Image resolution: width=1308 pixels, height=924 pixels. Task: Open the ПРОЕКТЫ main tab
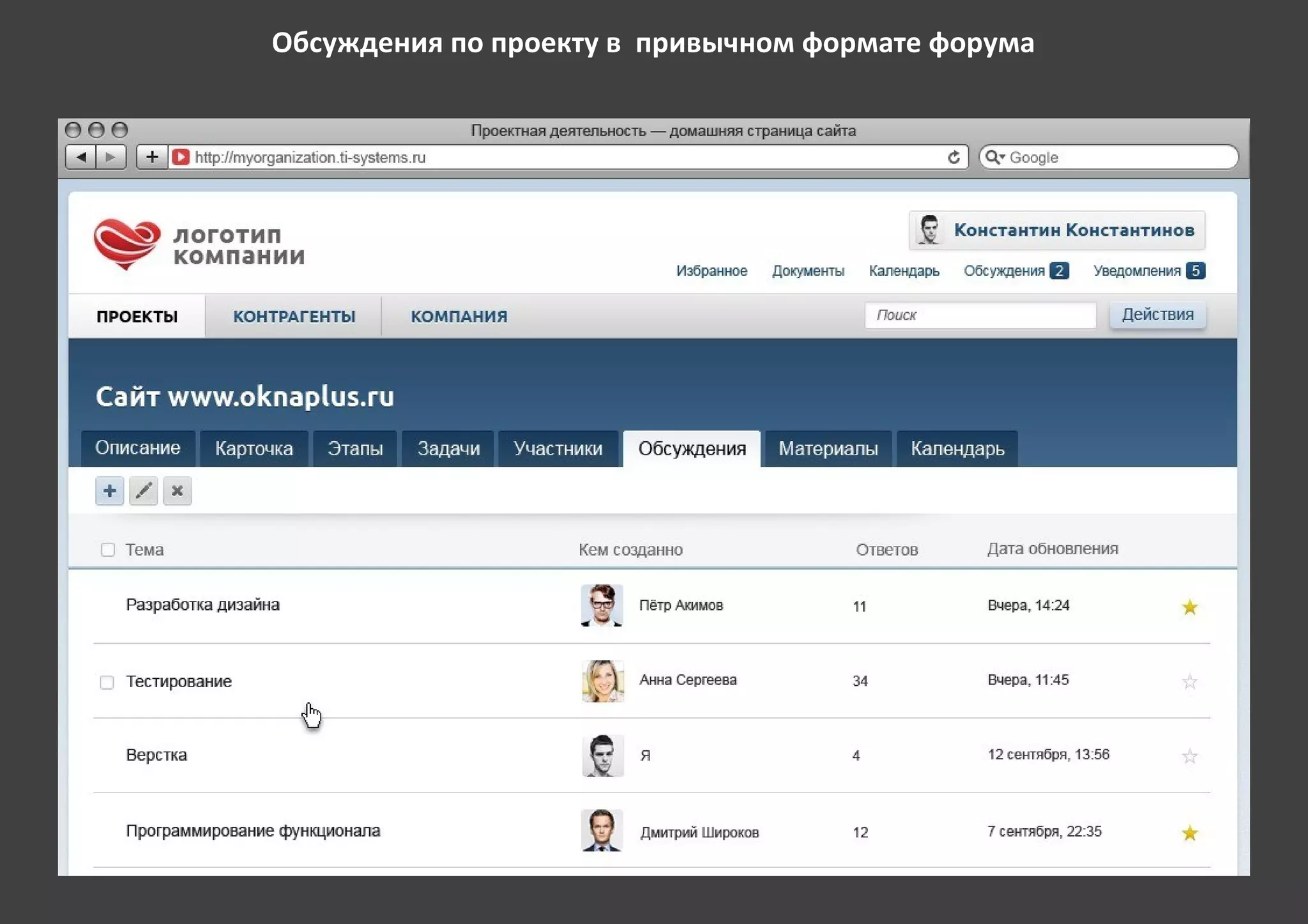tap(137, 316)
